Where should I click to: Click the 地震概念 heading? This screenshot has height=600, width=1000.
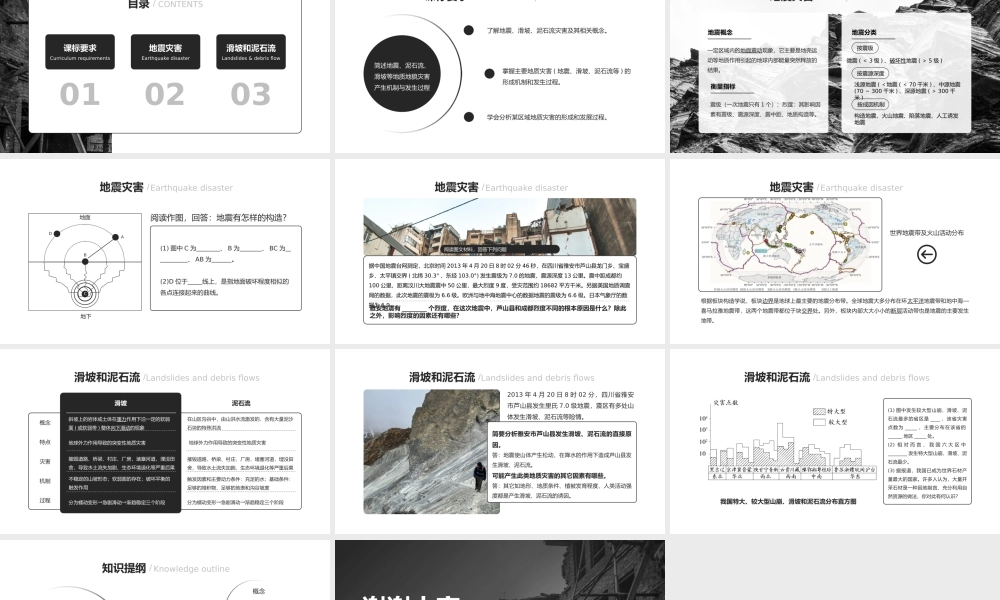[720, 32]
